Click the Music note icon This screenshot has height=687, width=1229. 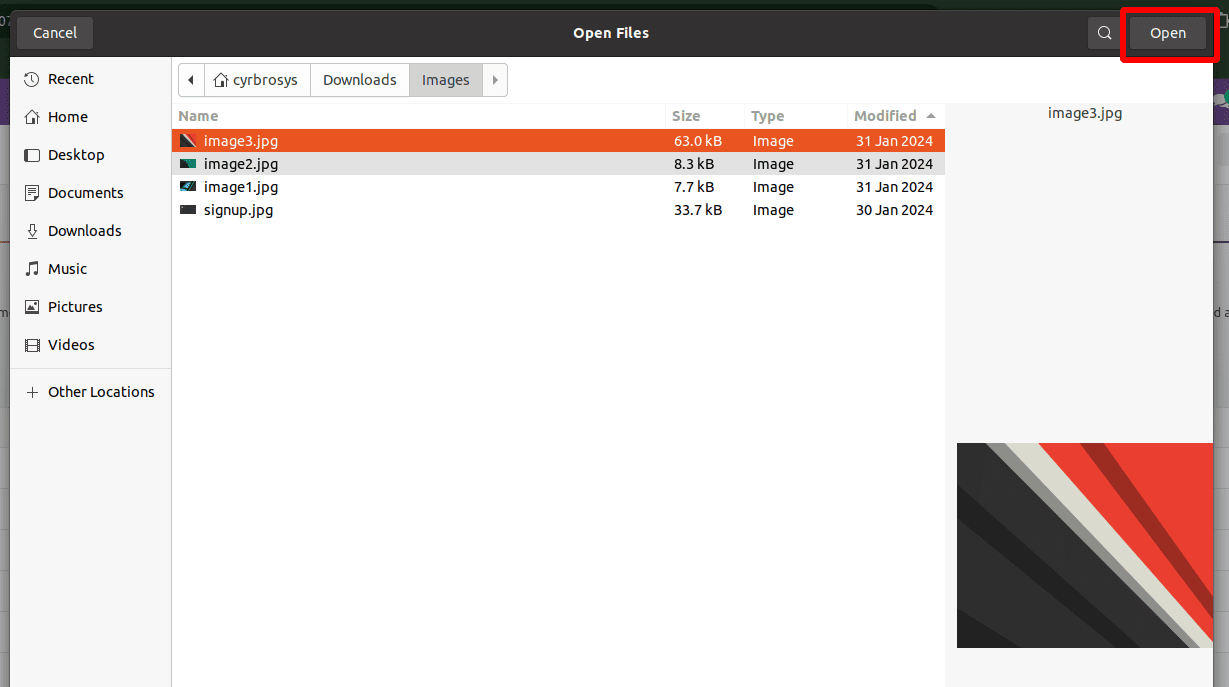(x=32, y=269)
